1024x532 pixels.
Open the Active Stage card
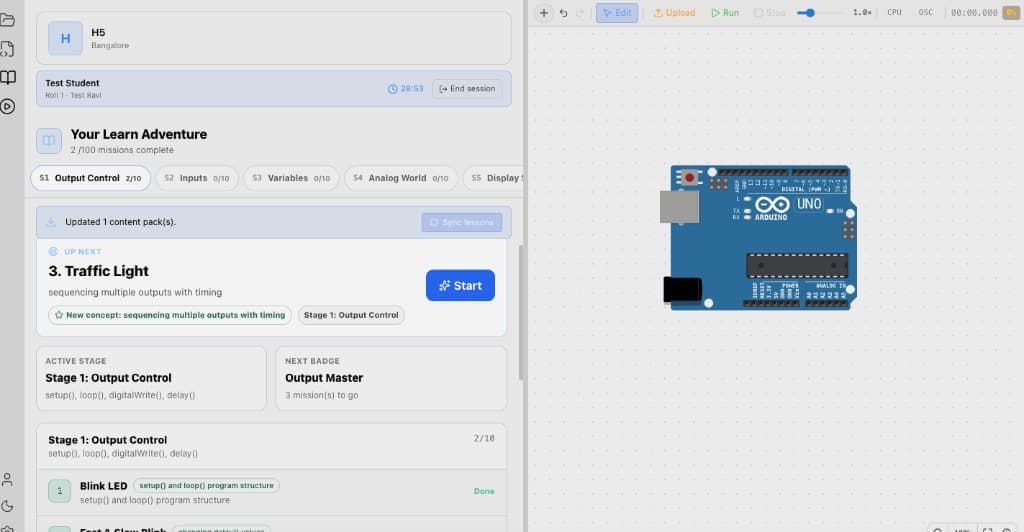coord(152,379)
